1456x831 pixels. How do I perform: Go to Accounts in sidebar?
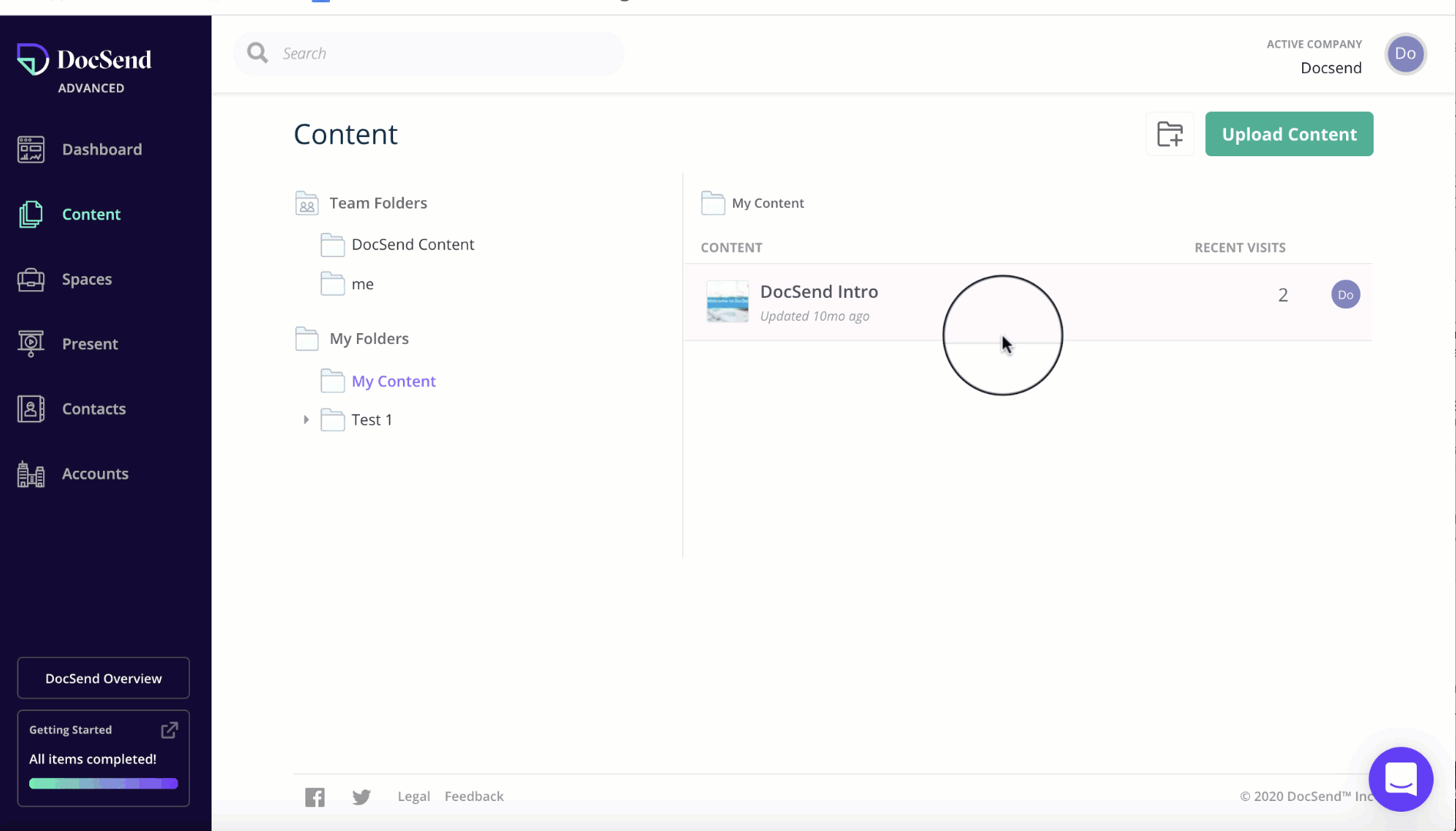pos(95,474)
